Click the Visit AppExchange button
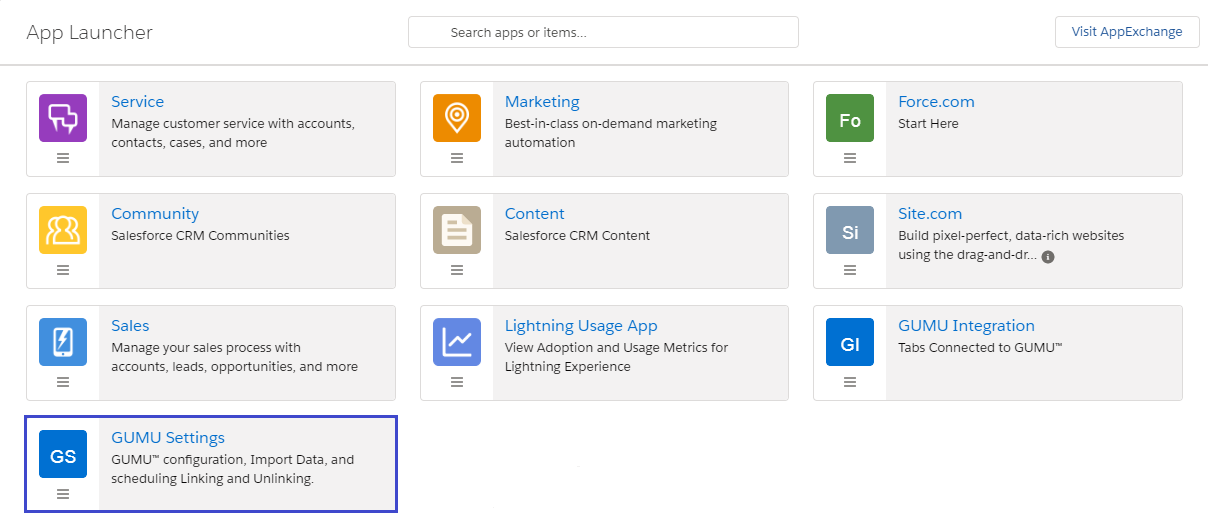1224x521 pixels. tap(1127, 32)
